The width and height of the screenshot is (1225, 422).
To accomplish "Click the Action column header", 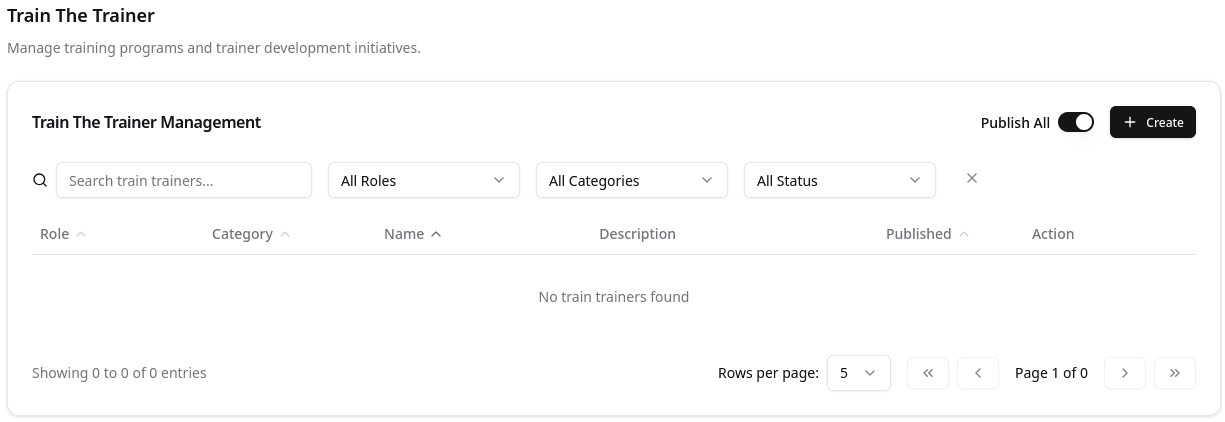I will click(x=1053, y=234).
